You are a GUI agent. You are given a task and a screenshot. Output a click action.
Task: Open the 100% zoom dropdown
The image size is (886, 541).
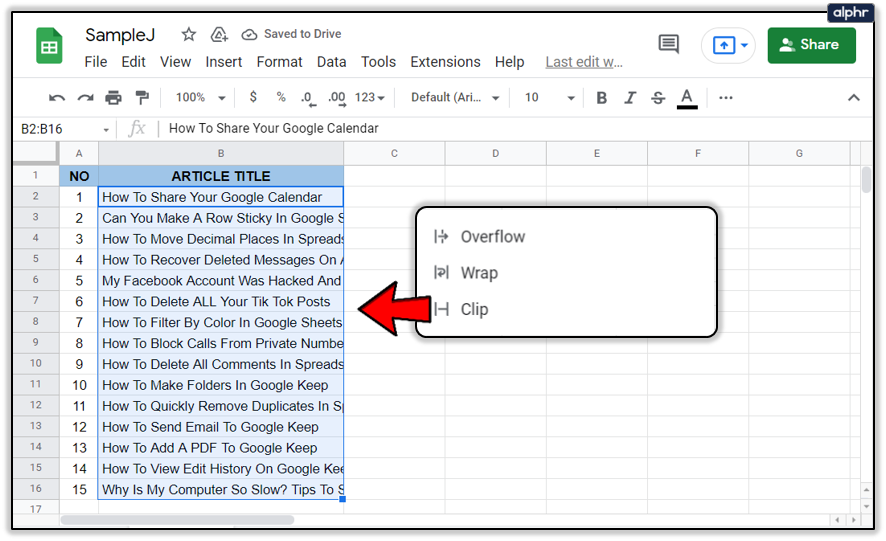[200, 98]
